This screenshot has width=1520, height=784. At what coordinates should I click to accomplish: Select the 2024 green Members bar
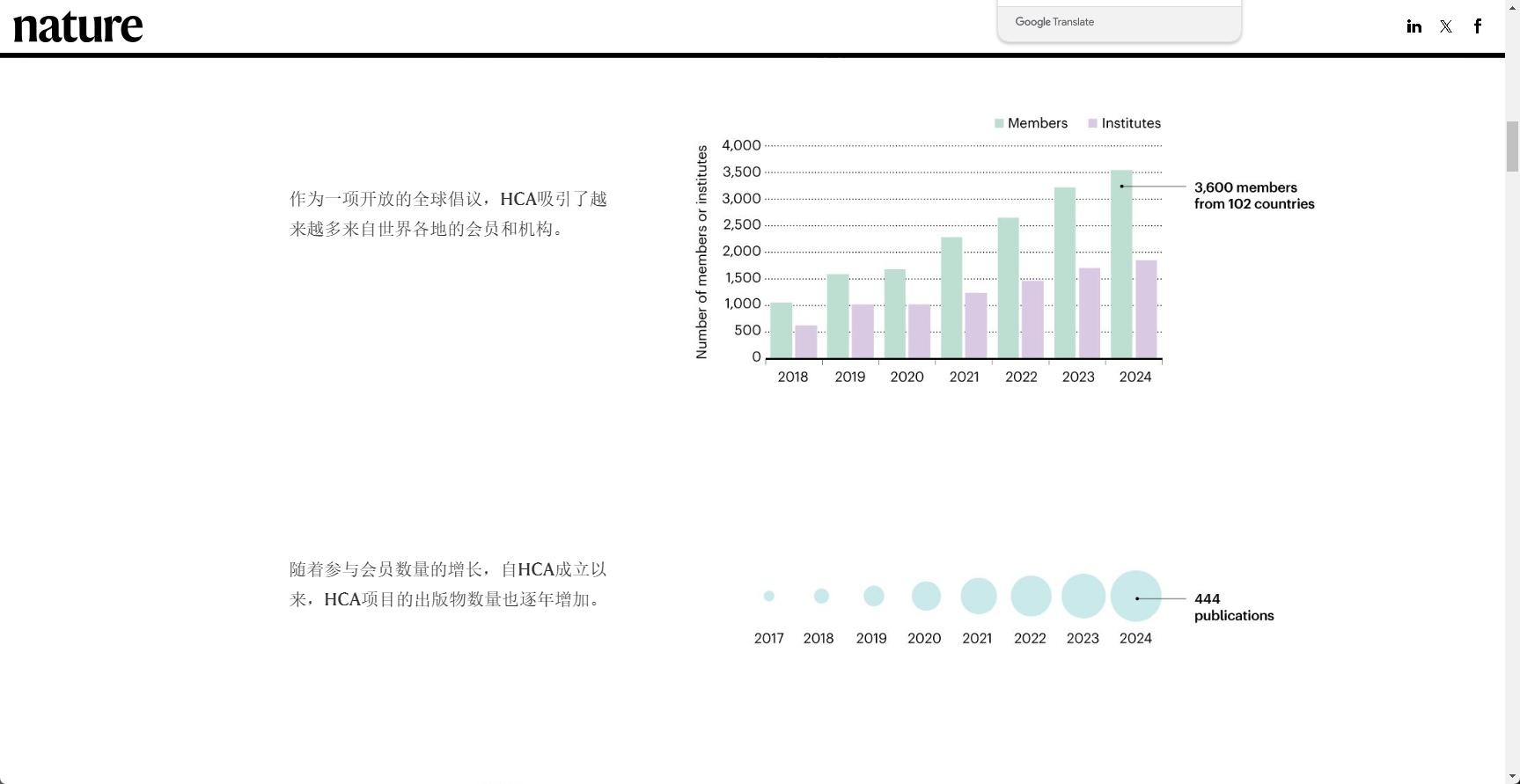(x=1121, y=264)
